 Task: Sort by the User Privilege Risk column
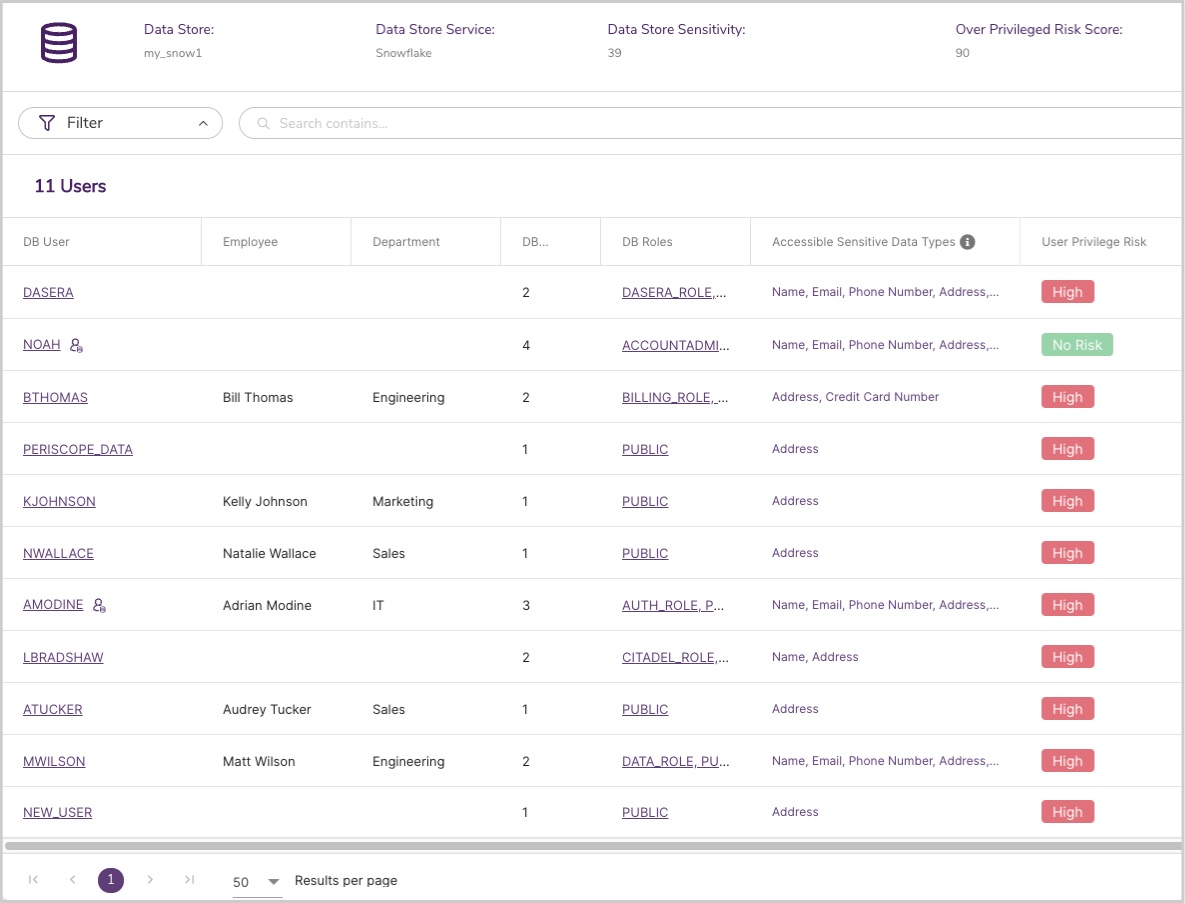pos(1093,242)
